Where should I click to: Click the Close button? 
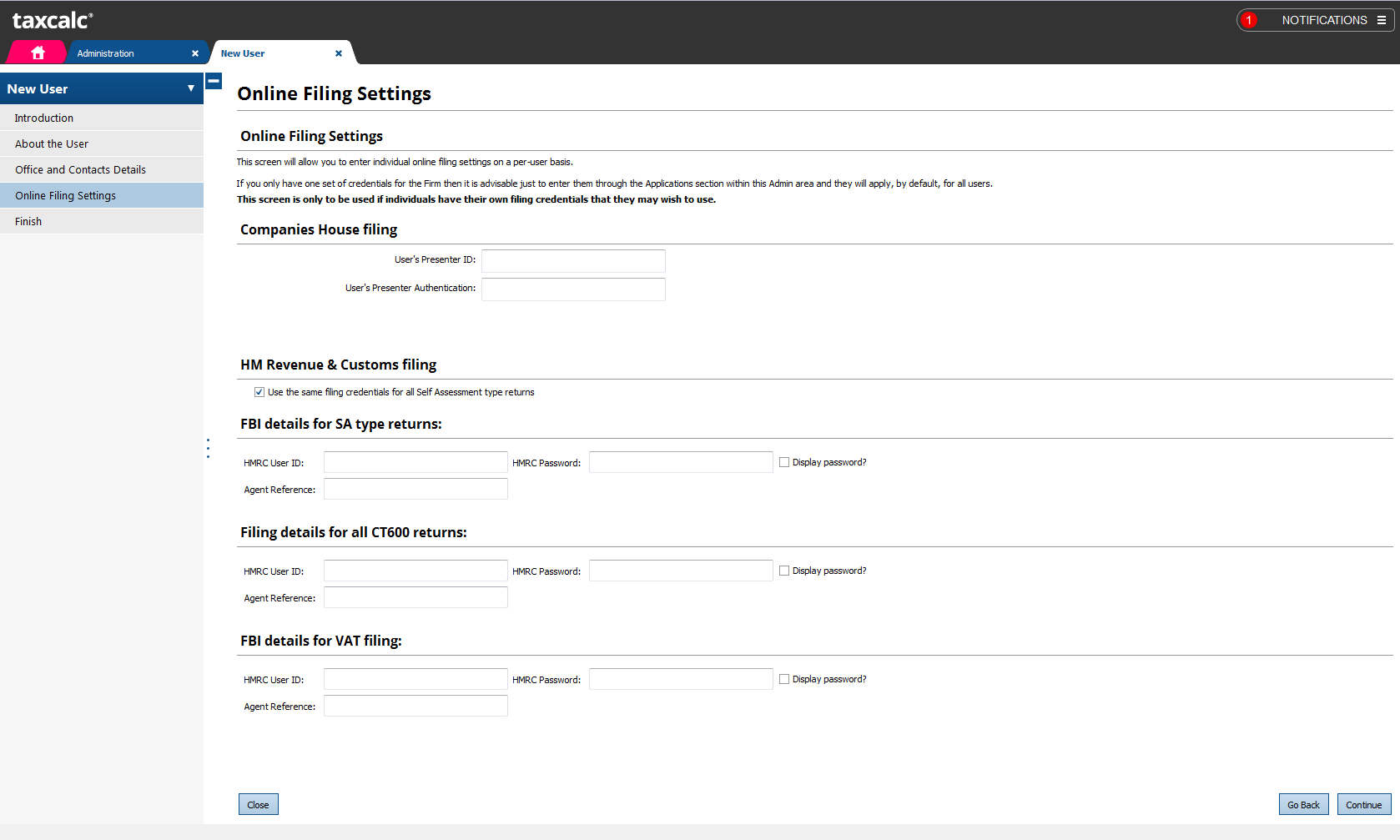click(x=259, y=804)
